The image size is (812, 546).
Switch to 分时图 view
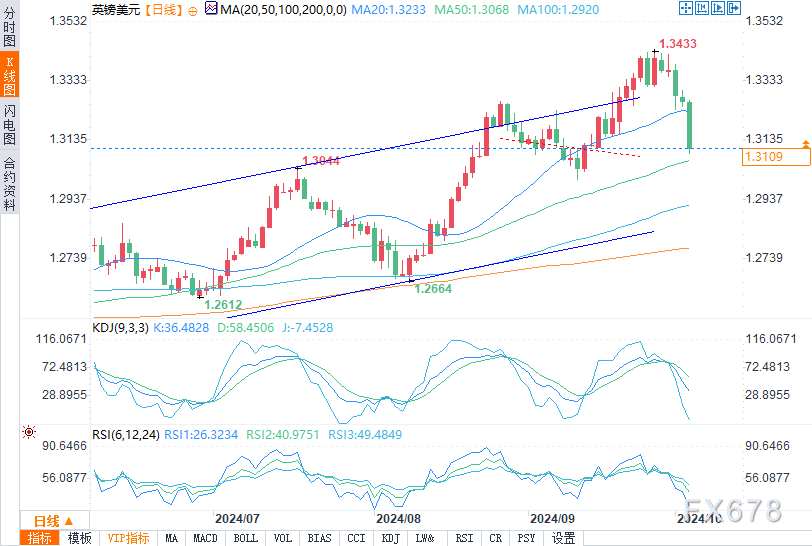click(9, 26)
